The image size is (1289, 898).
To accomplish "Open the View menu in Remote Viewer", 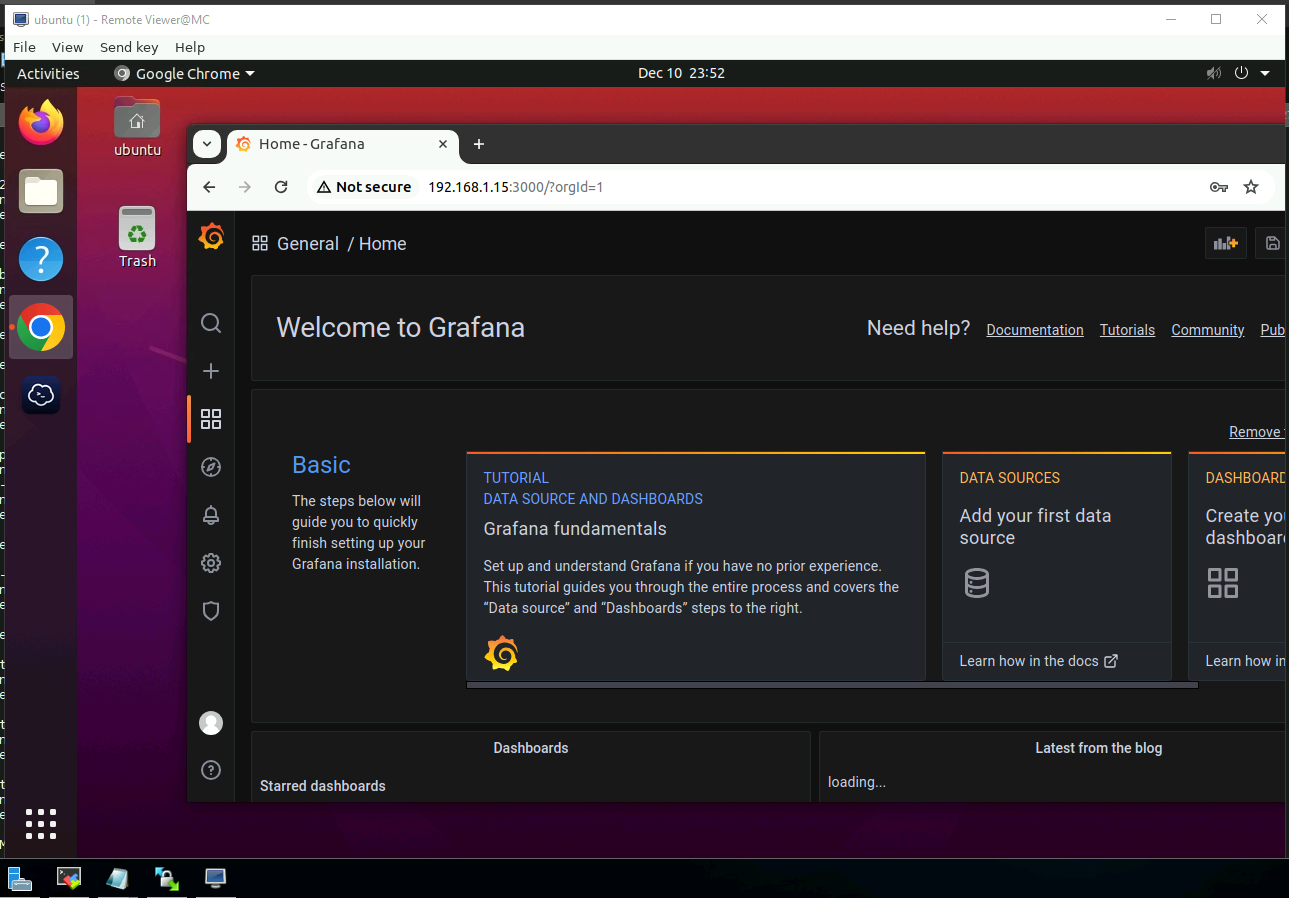I will (67, 47).
